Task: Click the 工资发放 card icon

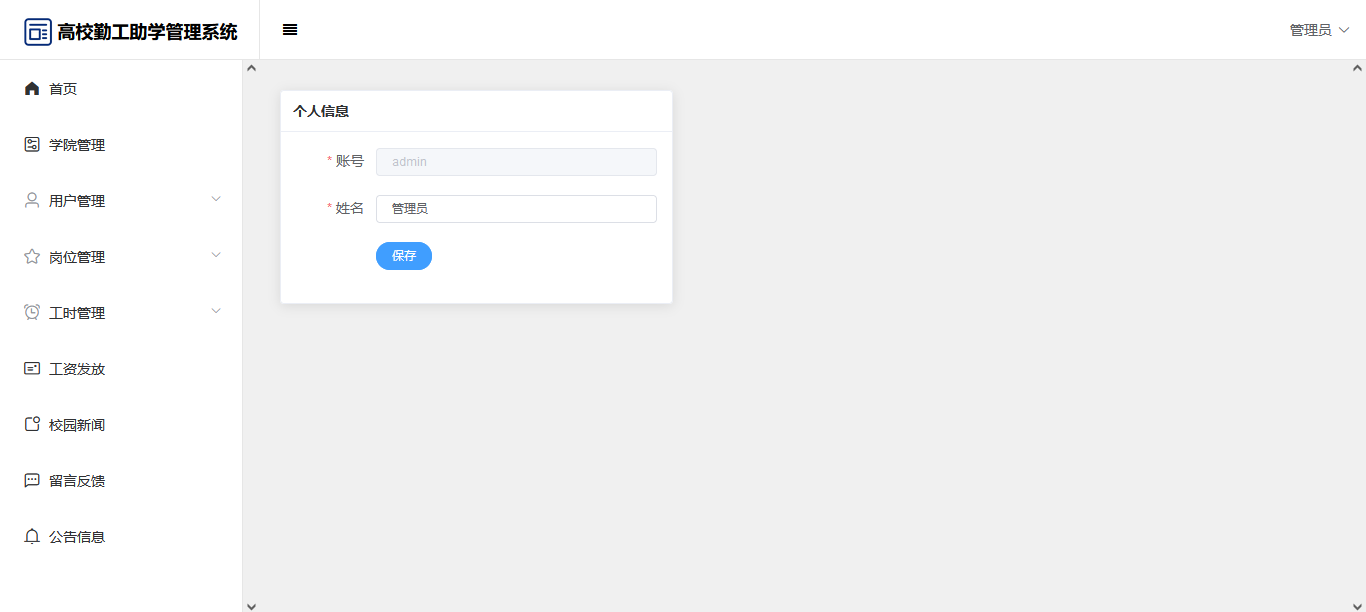Action: point(32,369)
